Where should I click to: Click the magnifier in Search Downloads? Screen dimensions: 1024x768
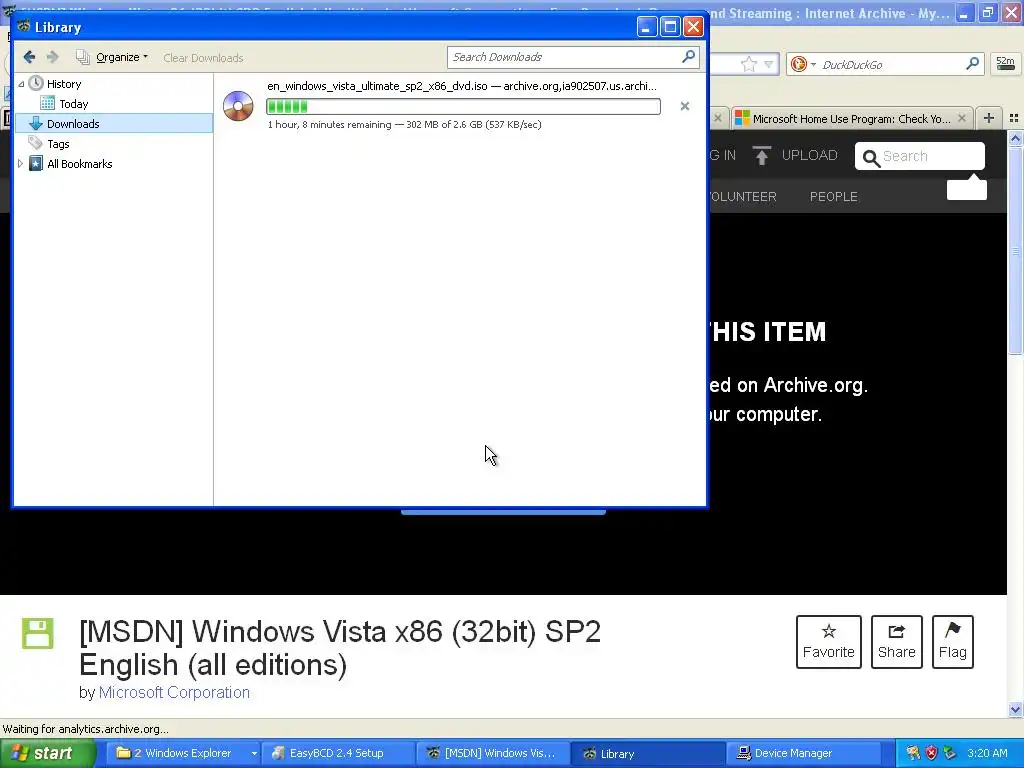pyautogui.click(x=688, y=57)
